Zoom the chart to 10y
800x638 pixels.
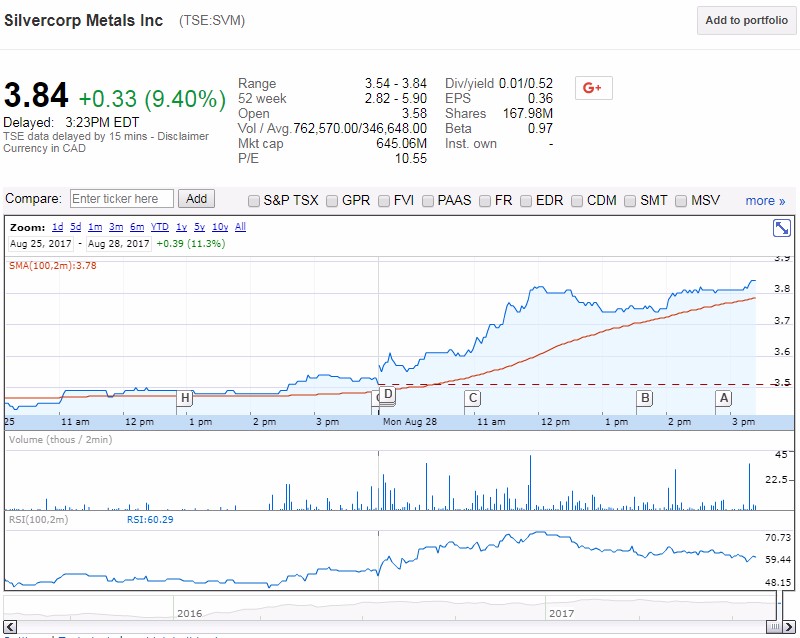pos(220,227)
